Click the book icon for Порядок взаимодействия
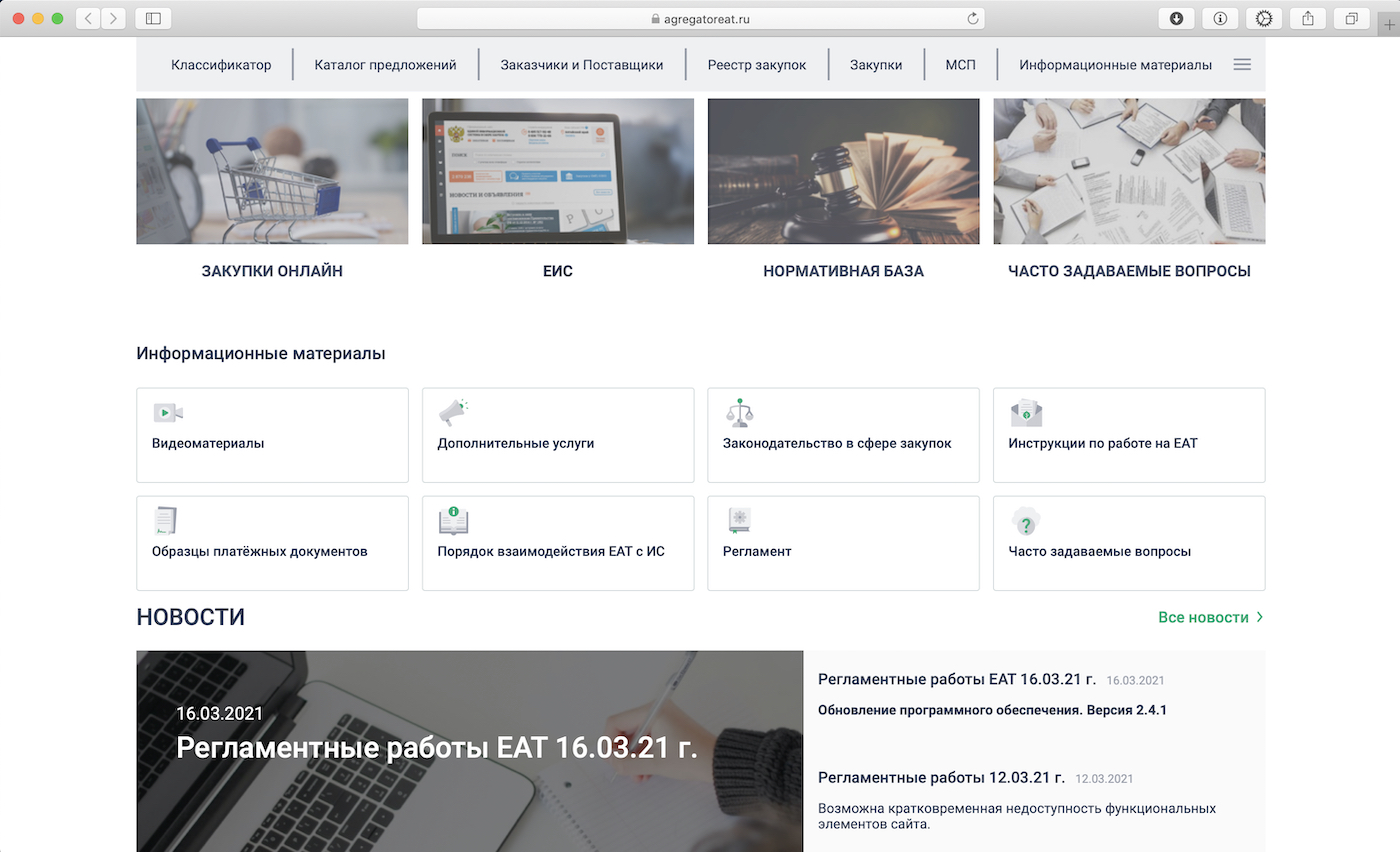Viewport: 1400px width, 852px height. point(453,521)
